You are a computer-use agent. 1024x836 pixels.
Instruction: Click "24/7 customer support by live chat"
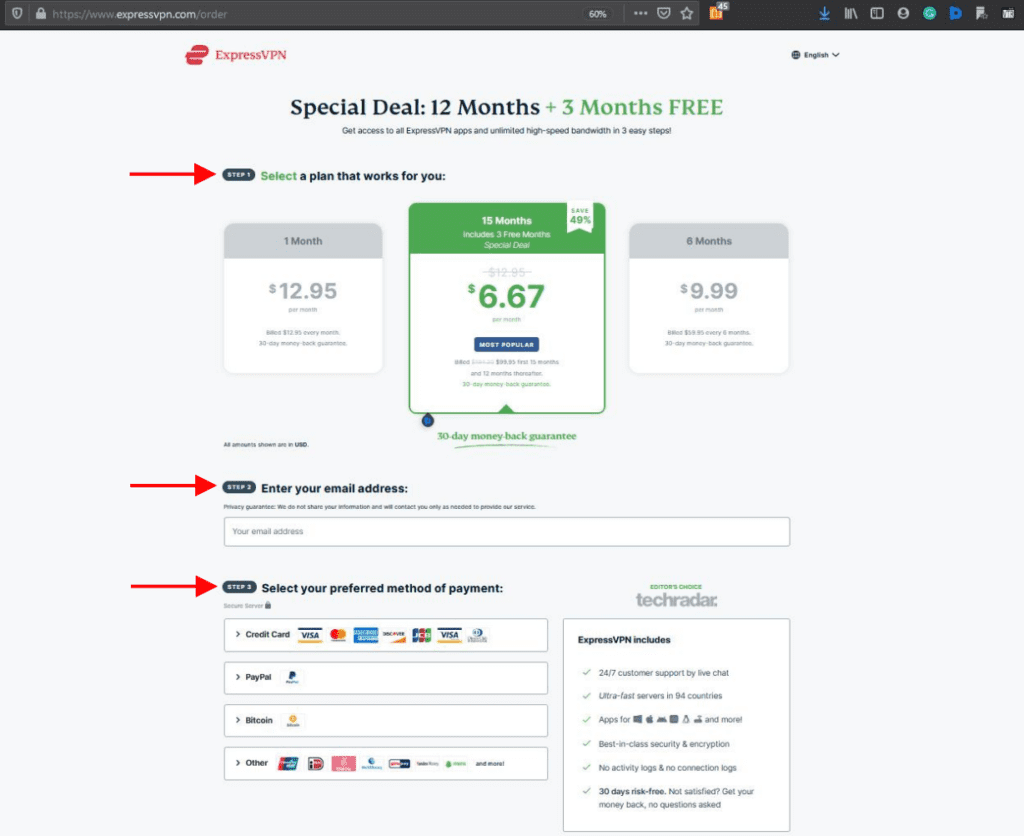[664, 673]
